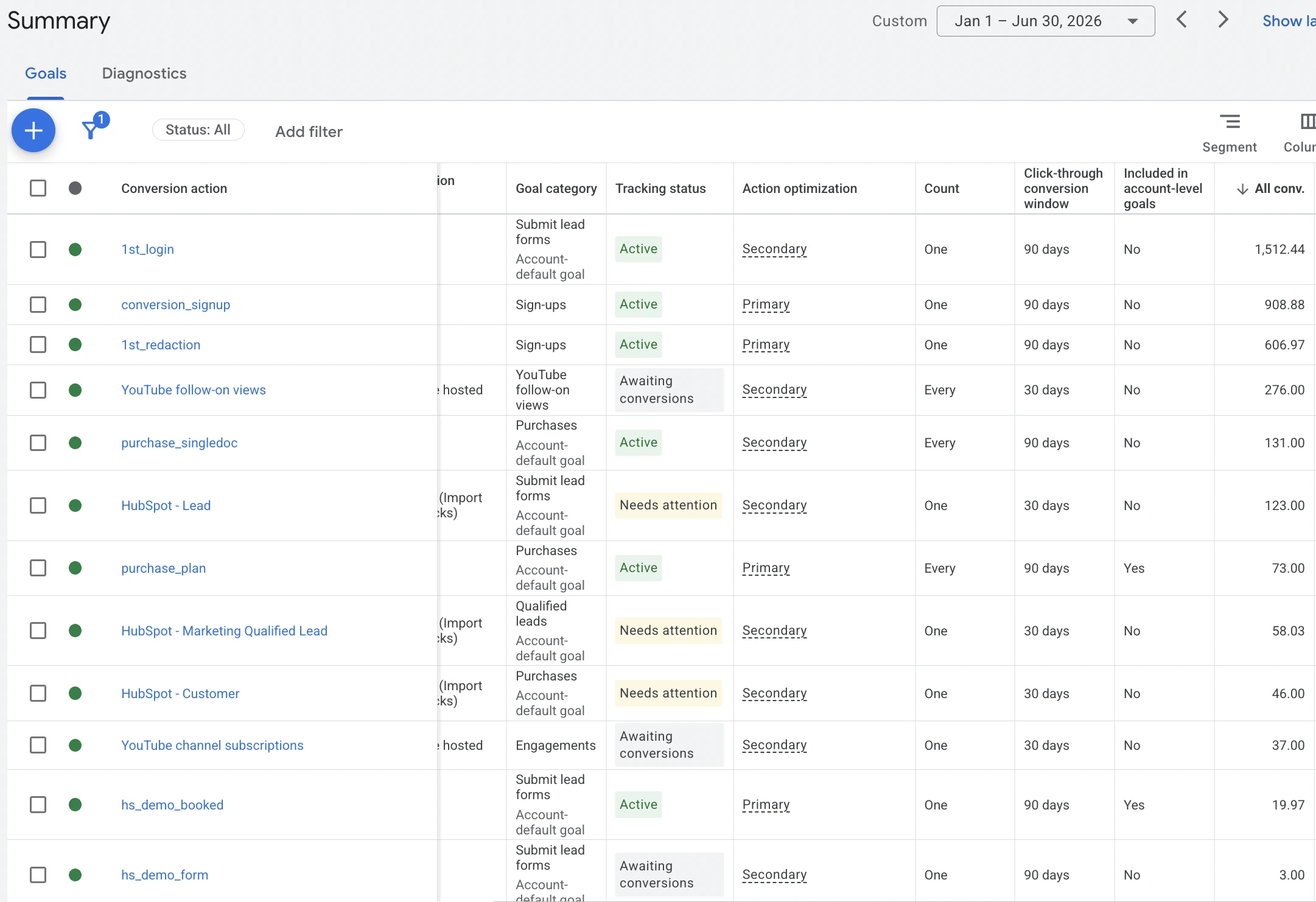
Task: Check the YouTube channel subscriptions checkbox
Action: click(x=38, y=745)
